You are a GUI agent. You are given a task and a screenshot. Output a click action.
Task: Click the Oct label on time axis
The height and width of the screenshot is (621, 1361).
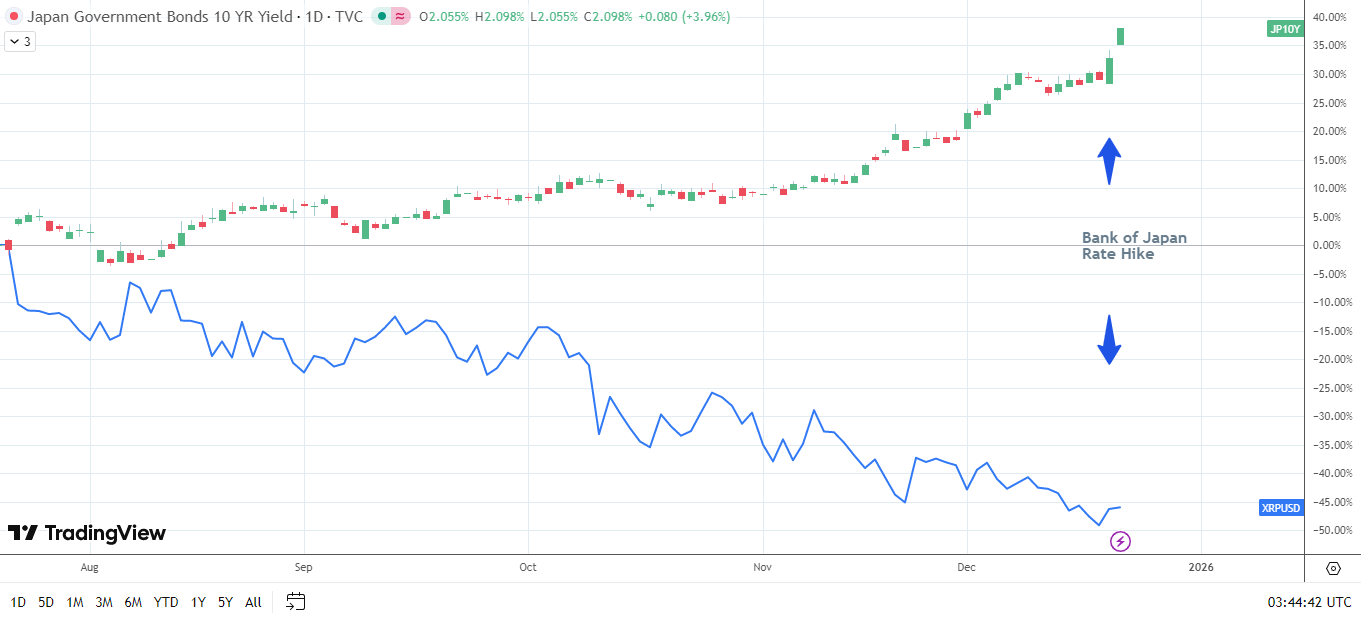[528, 567]
